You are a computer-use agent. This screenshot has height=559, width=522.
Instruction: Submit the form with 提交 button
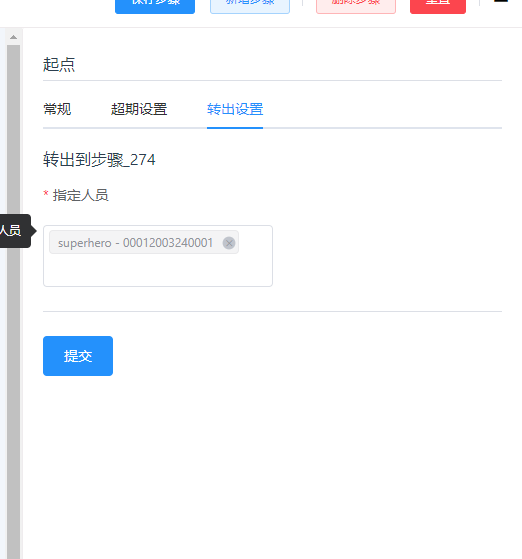pyautogui.click(x=78, y=356)
